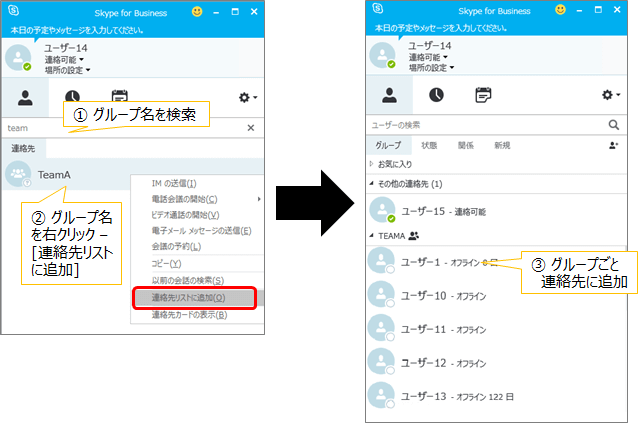Screen dimensions: 638x423
Task: Click ユーザー10 avatar picture
Action: coord(381,294)
